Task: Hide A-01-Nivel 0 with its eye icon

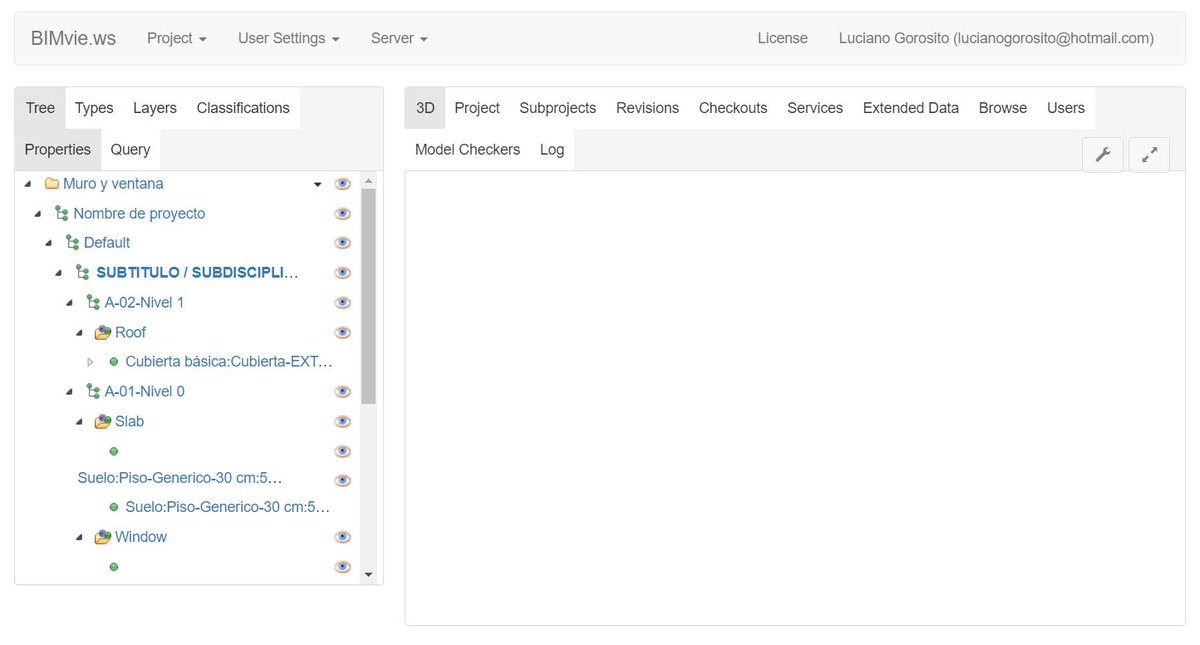Action: (342, 392)
